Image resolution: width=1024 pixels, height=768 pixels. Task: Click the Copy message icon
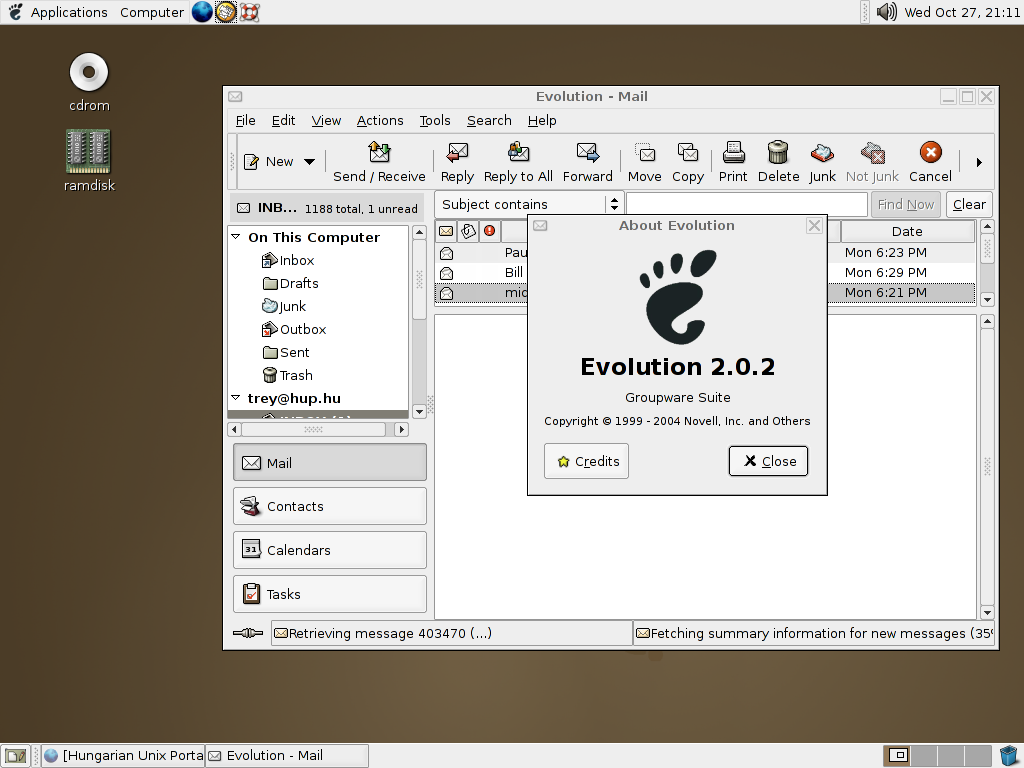click(688, 152)
